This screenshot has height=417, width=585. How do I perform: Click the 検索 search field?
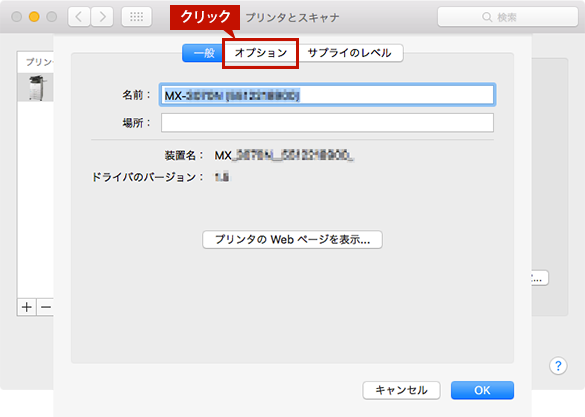[507, 17]
